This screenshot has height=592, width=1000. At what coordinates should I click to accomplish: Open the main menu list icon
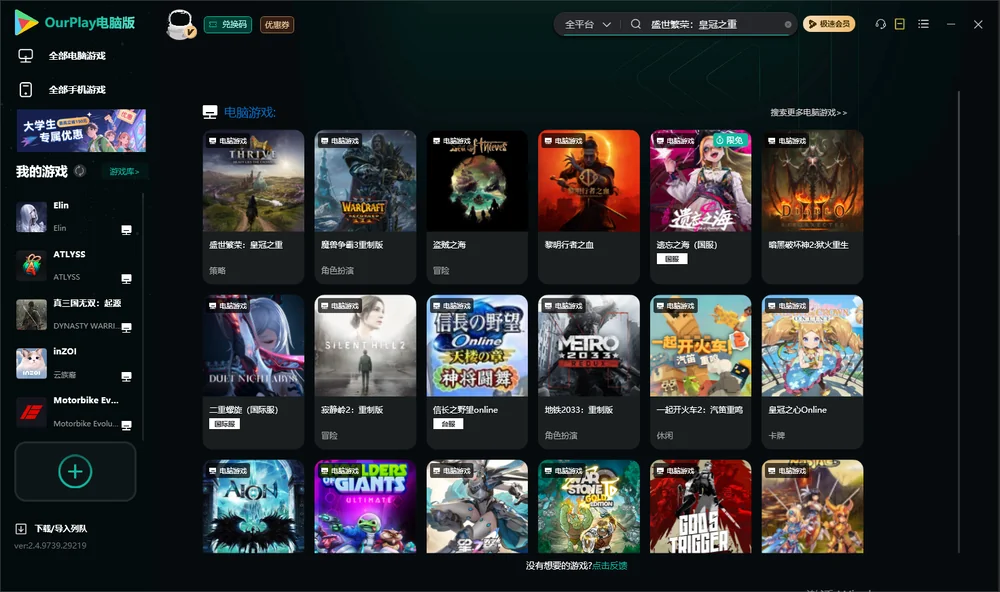coord(923,24)
